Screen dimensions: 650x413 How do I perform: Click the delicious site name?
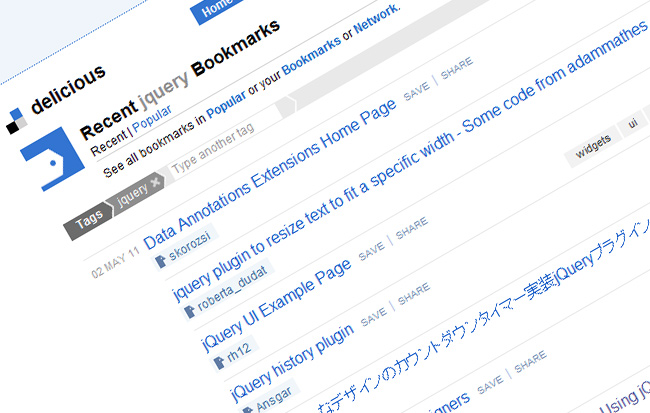(x=68, y=89)
